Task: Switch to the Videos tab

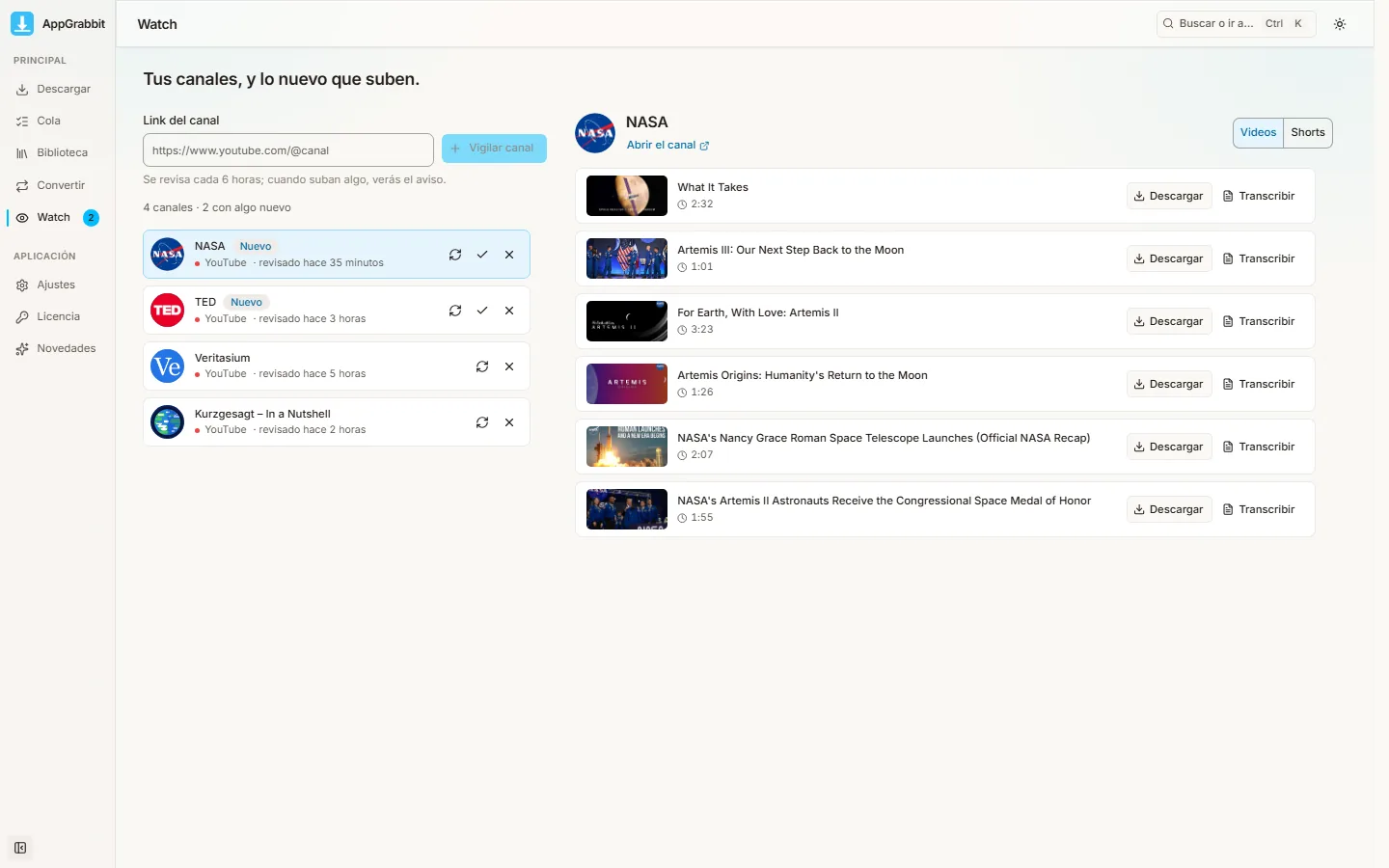Action: click(x=1258, y=133)
